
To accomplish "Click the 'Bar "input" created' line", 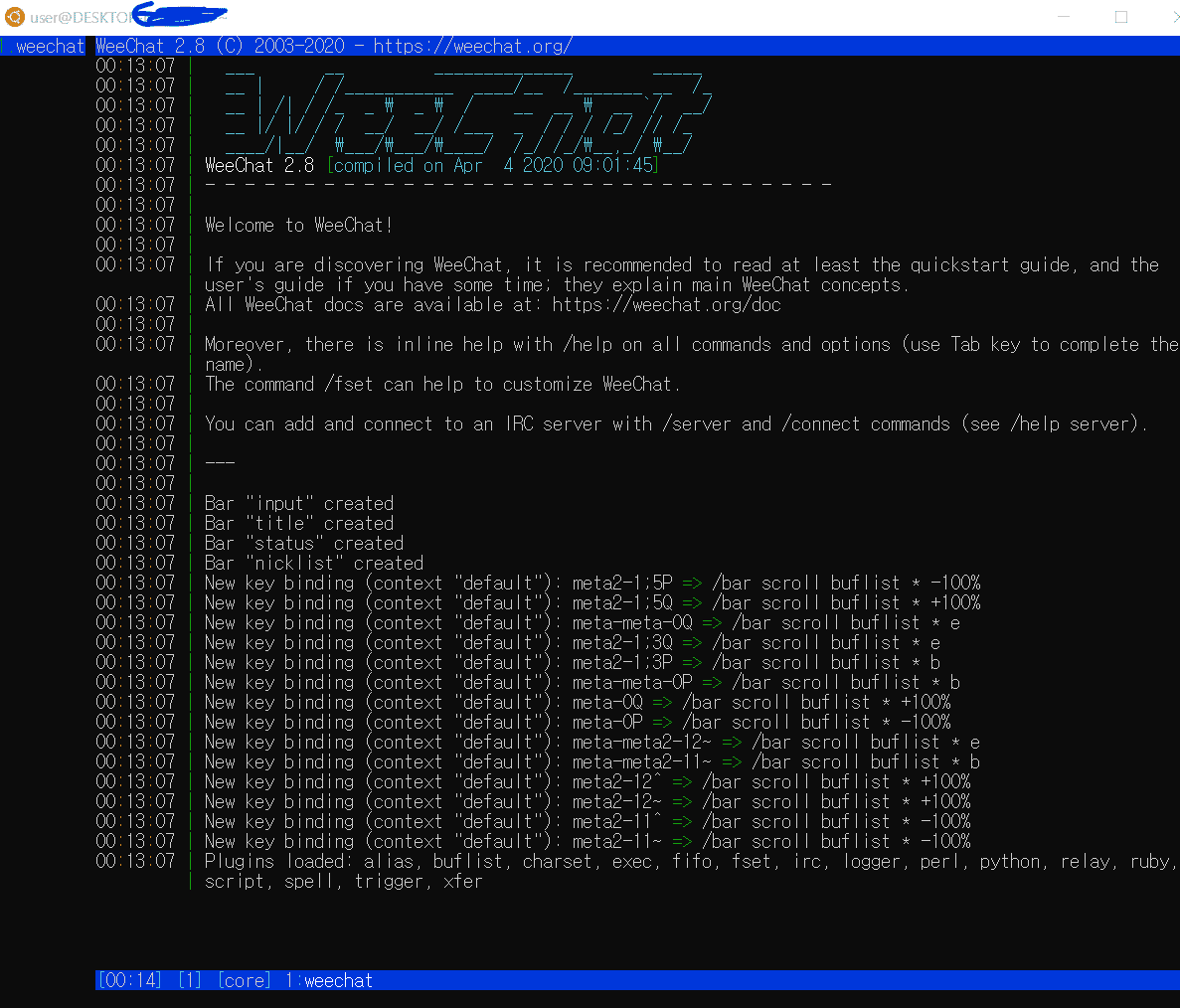I will point(299,504).
